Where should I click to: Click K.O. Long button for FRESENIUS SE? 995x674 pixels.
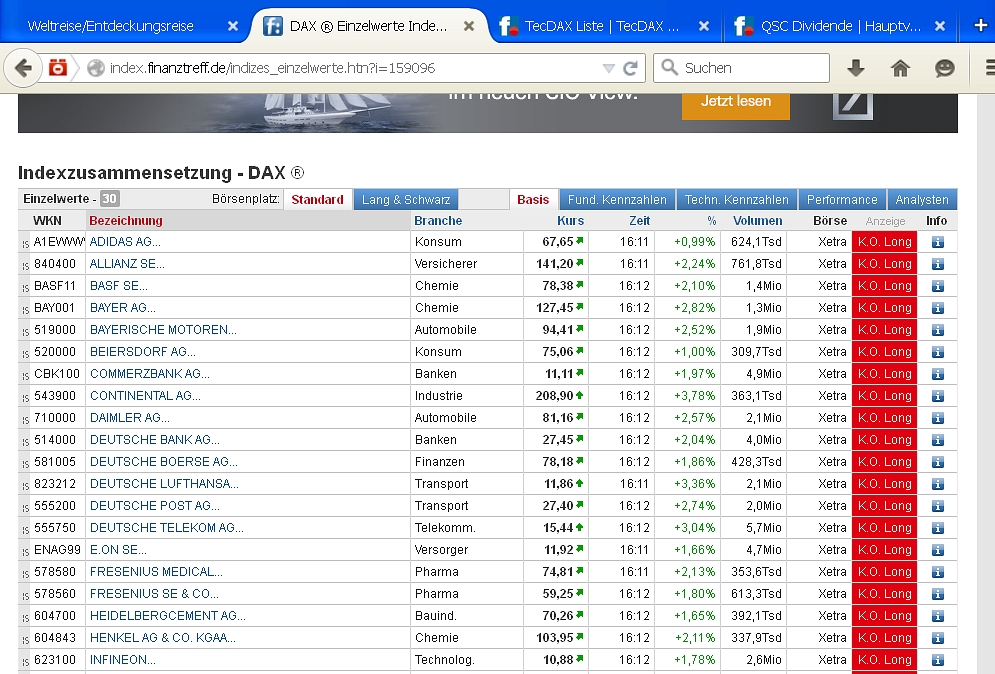(x=884, y=594)
